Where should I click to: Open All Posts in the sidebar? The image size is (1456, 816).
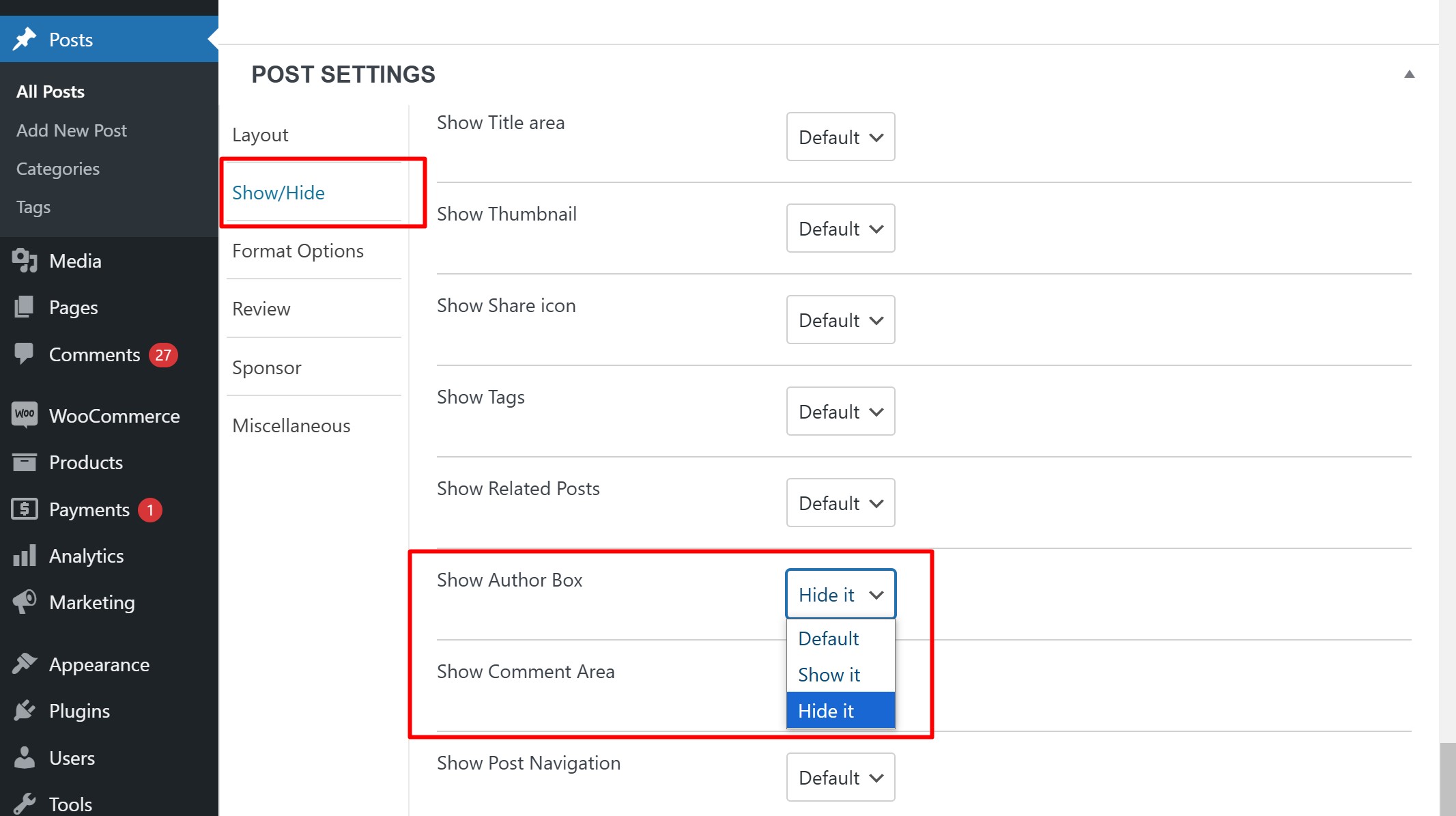(x=51, y=92)
